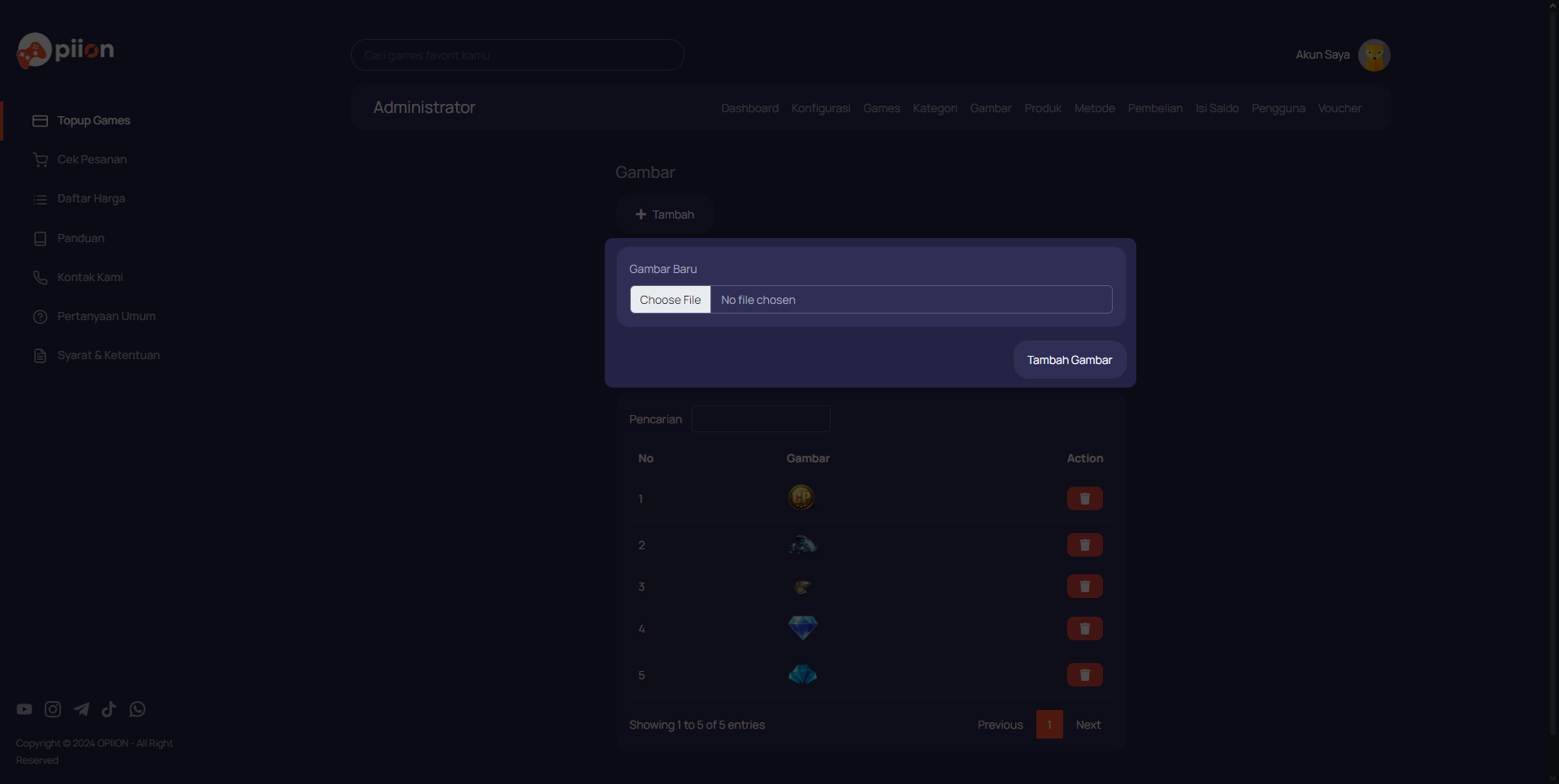Focus the games search field
Image resolution: width=1559 pixels, height=784 pixels.
point(517,55)
